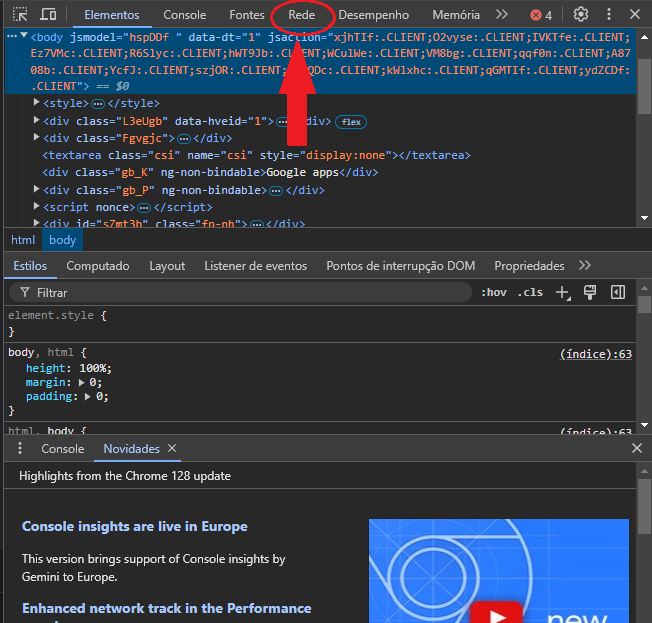This screenshot has height=623, width=652.
Task: Expand the style element node
Action: coord(36,102)
